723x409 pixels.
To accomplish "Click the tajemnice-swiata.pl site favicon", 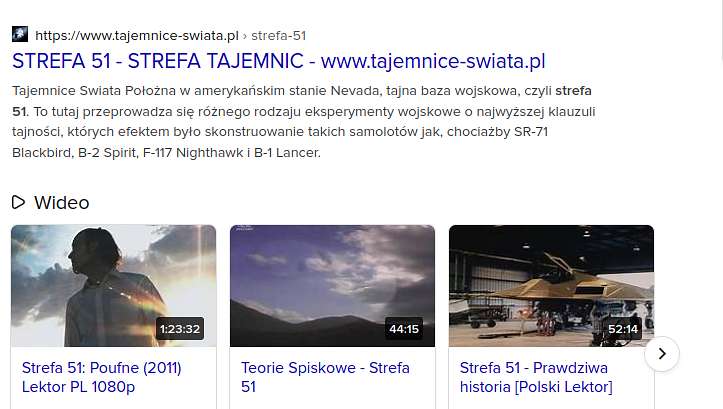I will pos(20,35).
